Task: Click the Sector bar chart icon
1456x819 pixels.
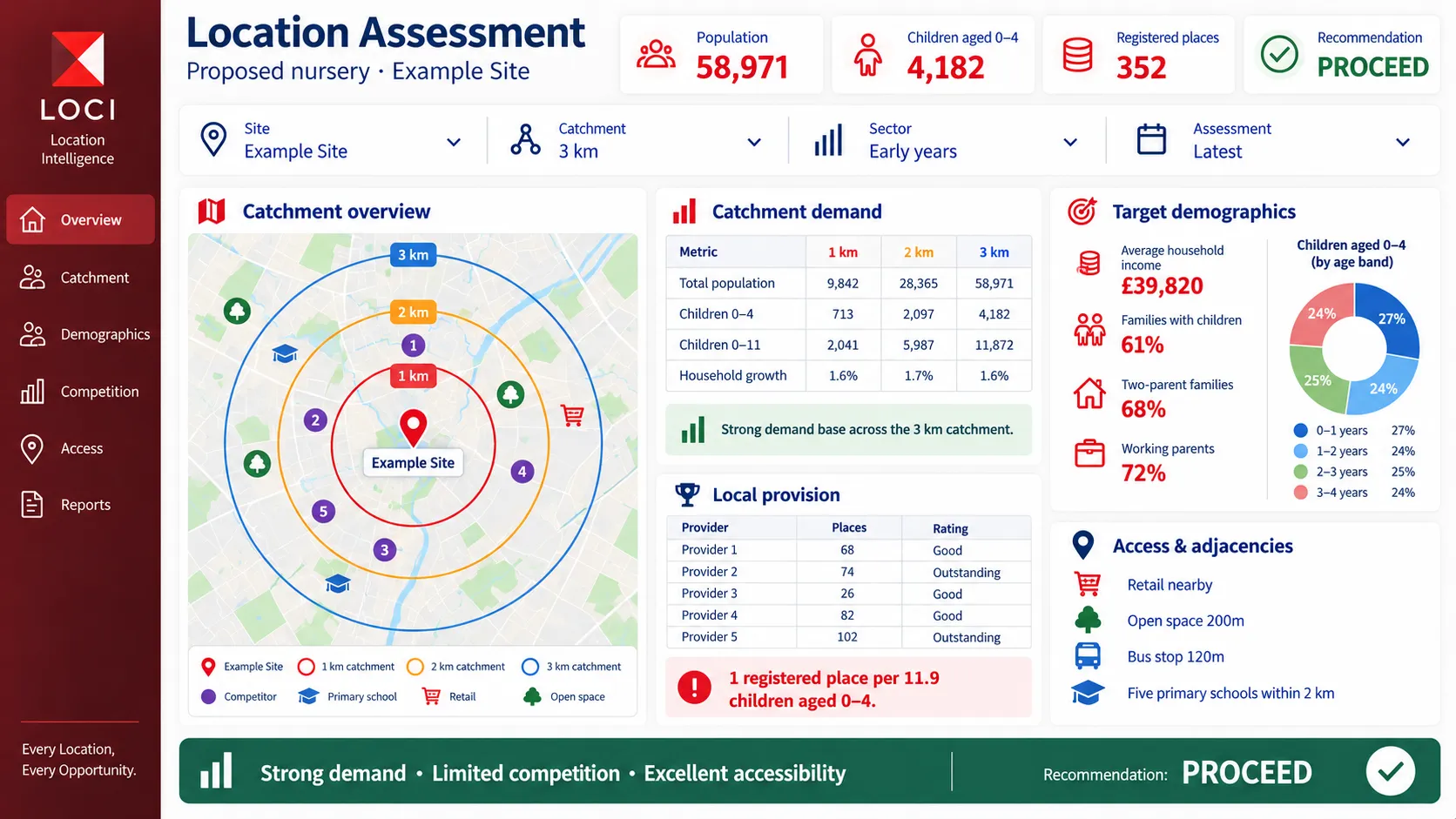Action: pyautogui.click(x=828, y=140)
